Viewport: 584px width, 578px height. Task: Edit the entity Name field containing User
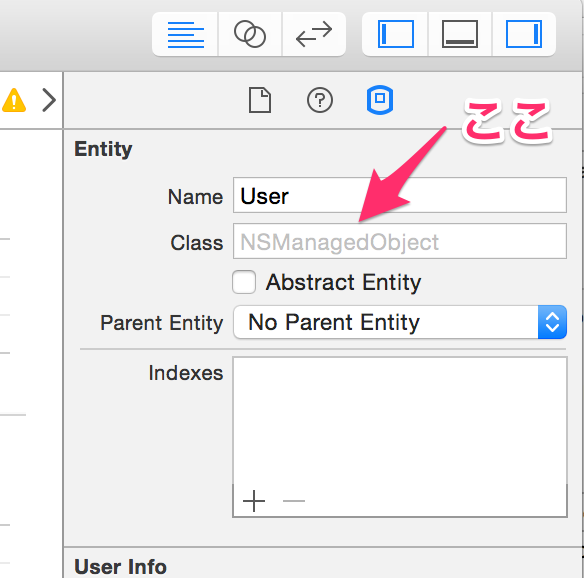400,195
